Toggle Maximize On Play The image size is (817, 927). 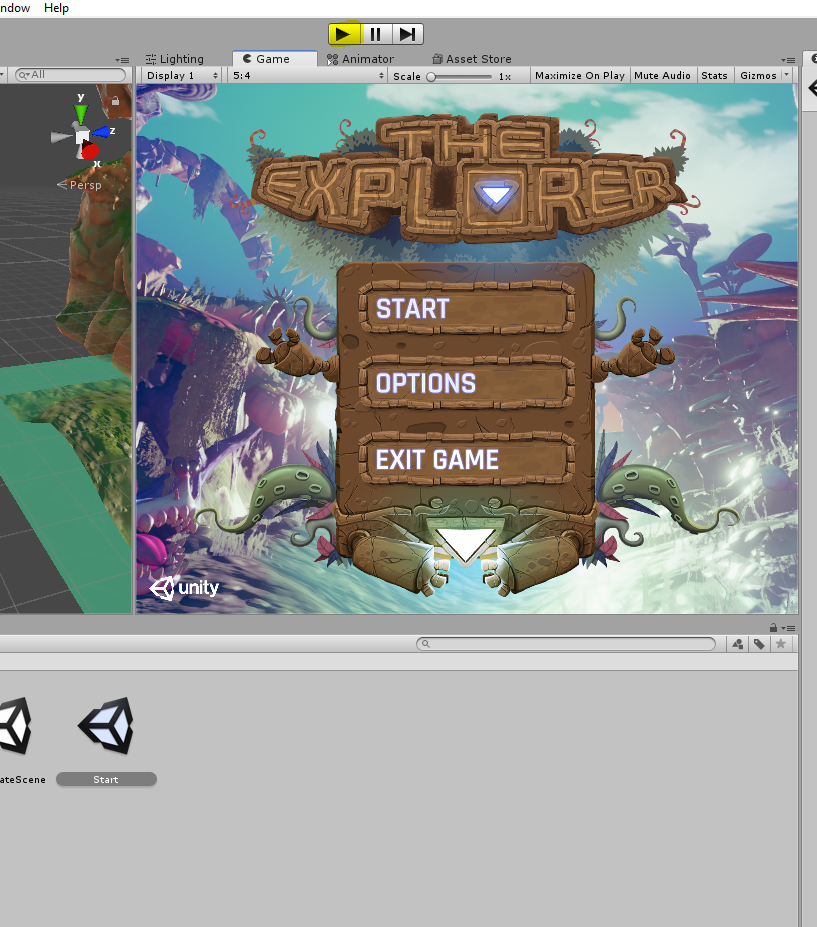click(x=579, y=75)
